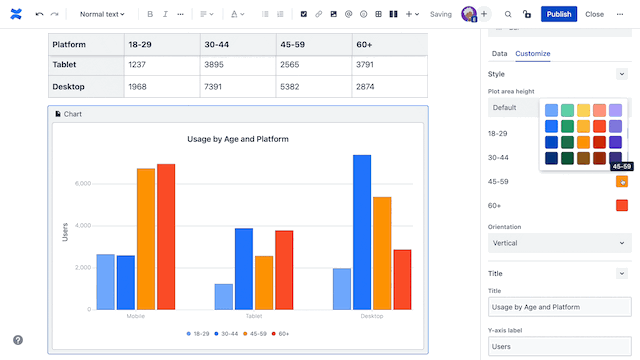Insert a table
The image size is (640, 360).
pyautogui.click(x=378, y=14)
